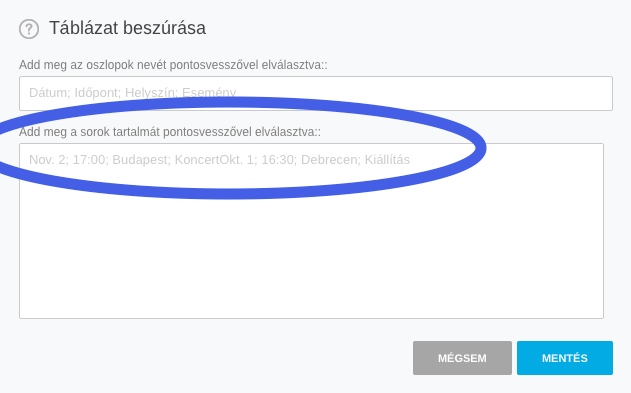
Task: Focus the row contents text area
Action: tap(311, 231)
